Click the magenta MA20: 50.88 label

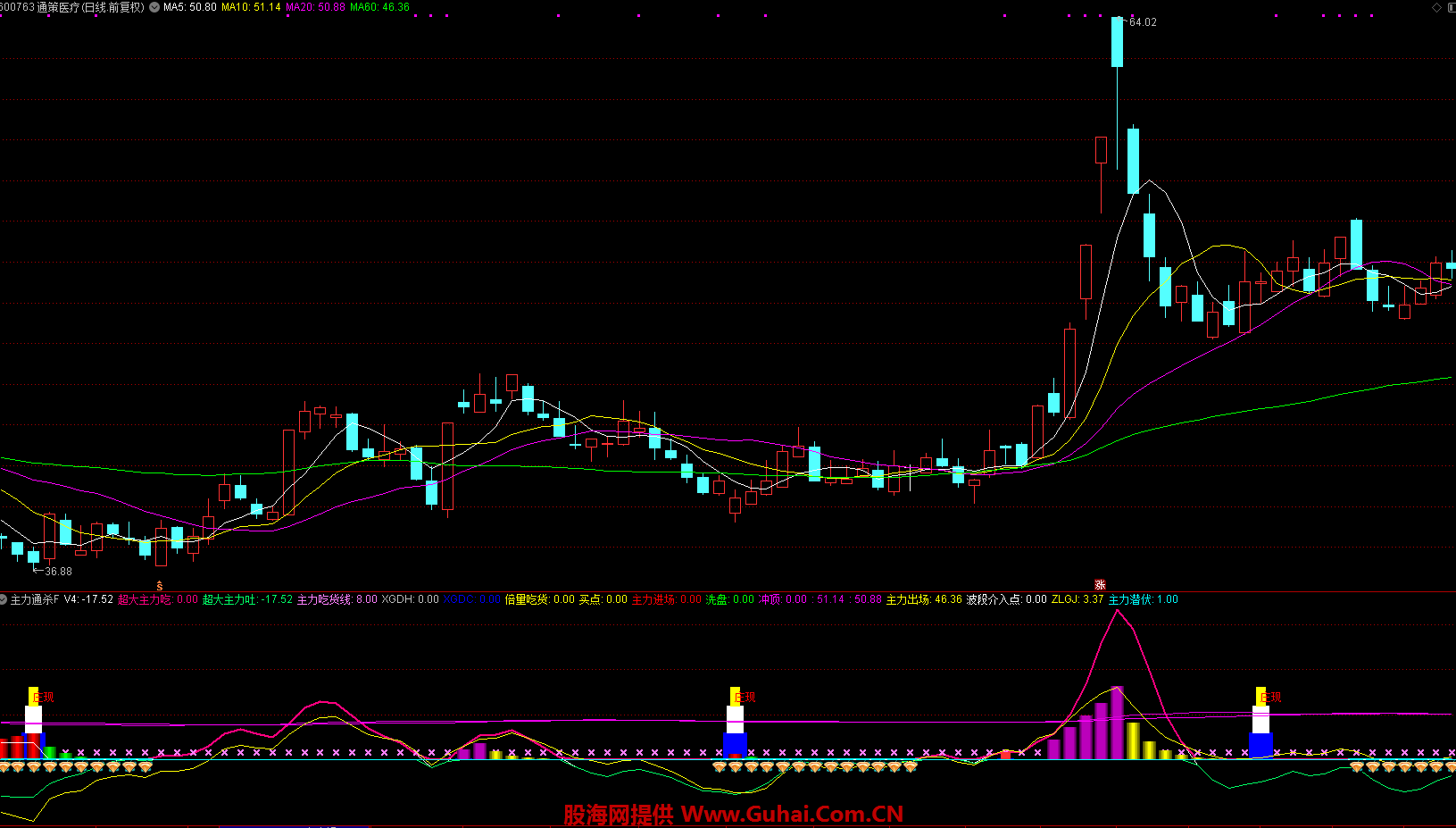pyautogui.click(x=315, y=7)
